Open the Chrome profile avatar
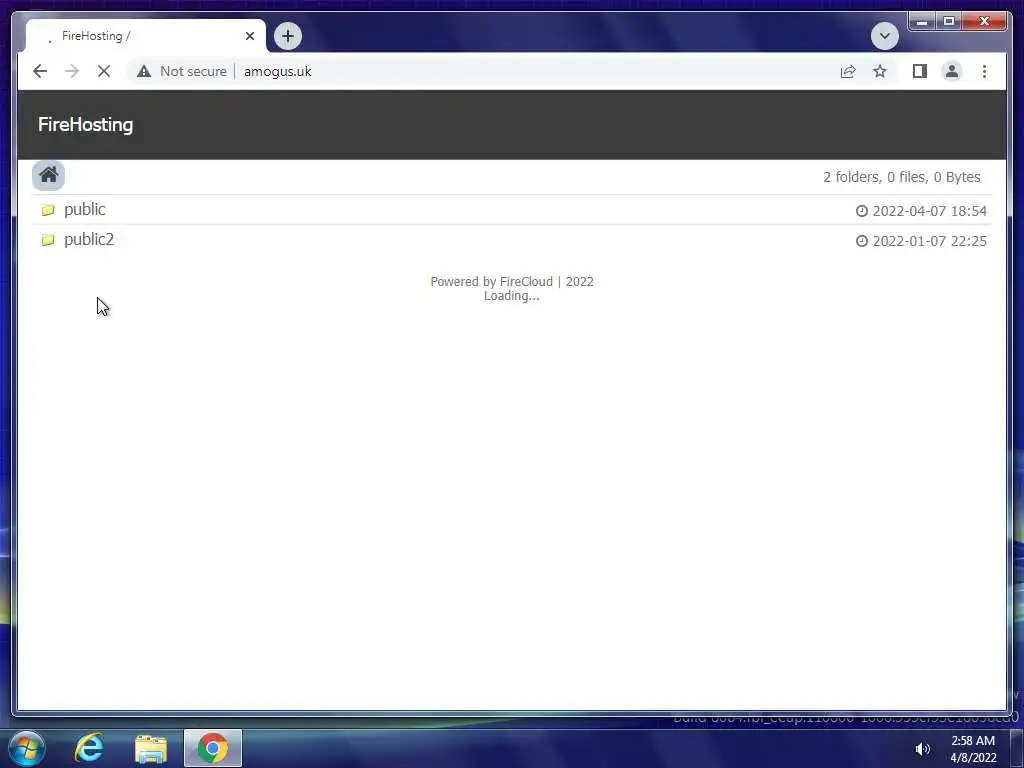The image size is (1024, 768). pos(952,71)
